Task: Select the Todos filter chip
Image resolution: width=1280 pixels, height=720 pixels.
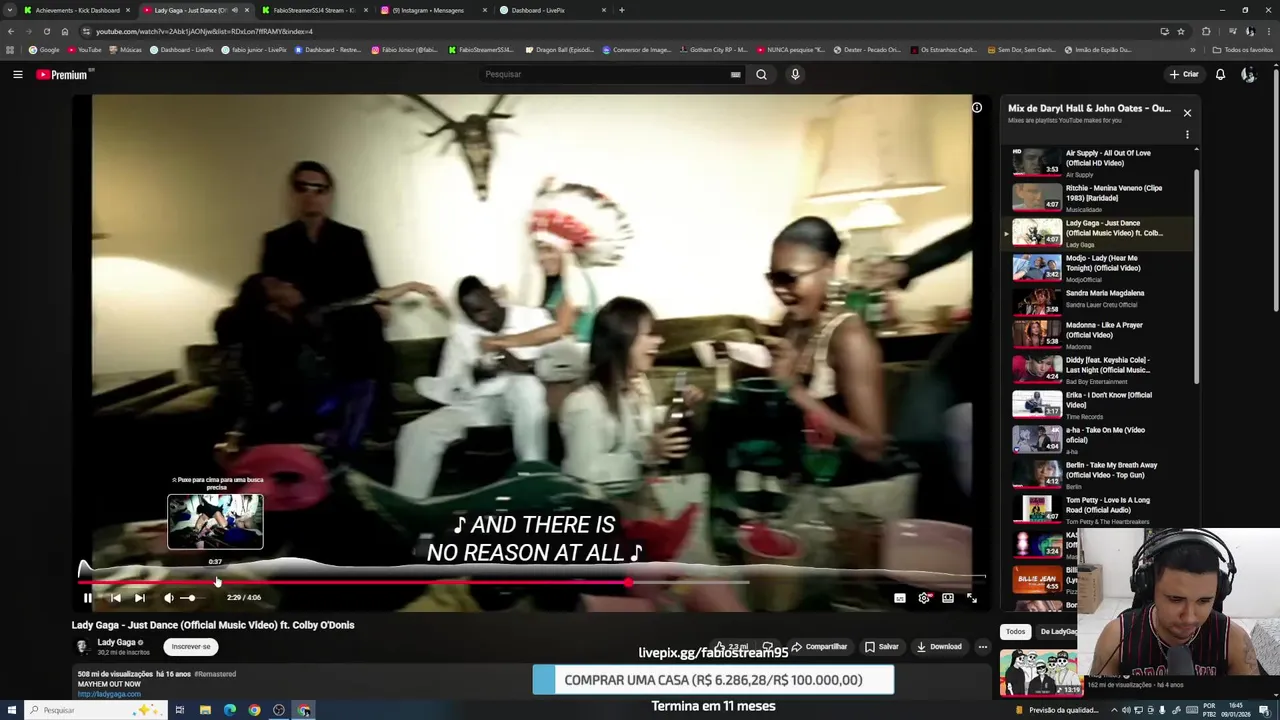Action: point(1015,632)
